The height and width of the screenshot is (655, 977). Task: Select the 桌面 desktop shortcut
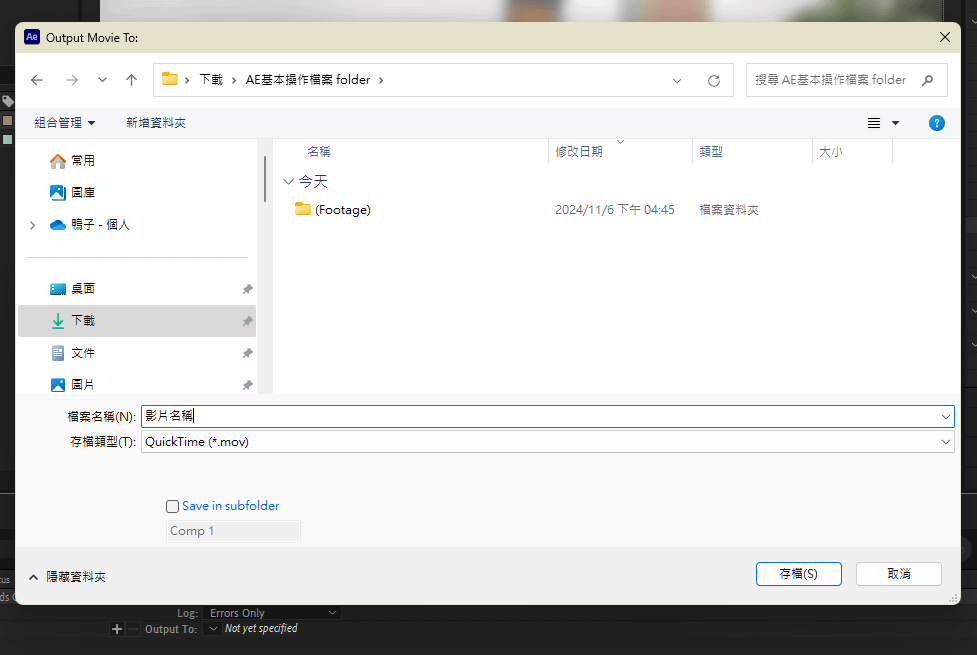83,289
